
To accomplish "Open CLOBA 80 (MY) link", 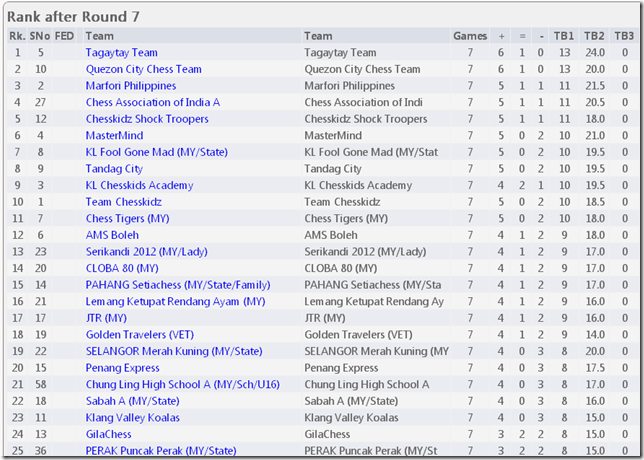I will point(122,268).
